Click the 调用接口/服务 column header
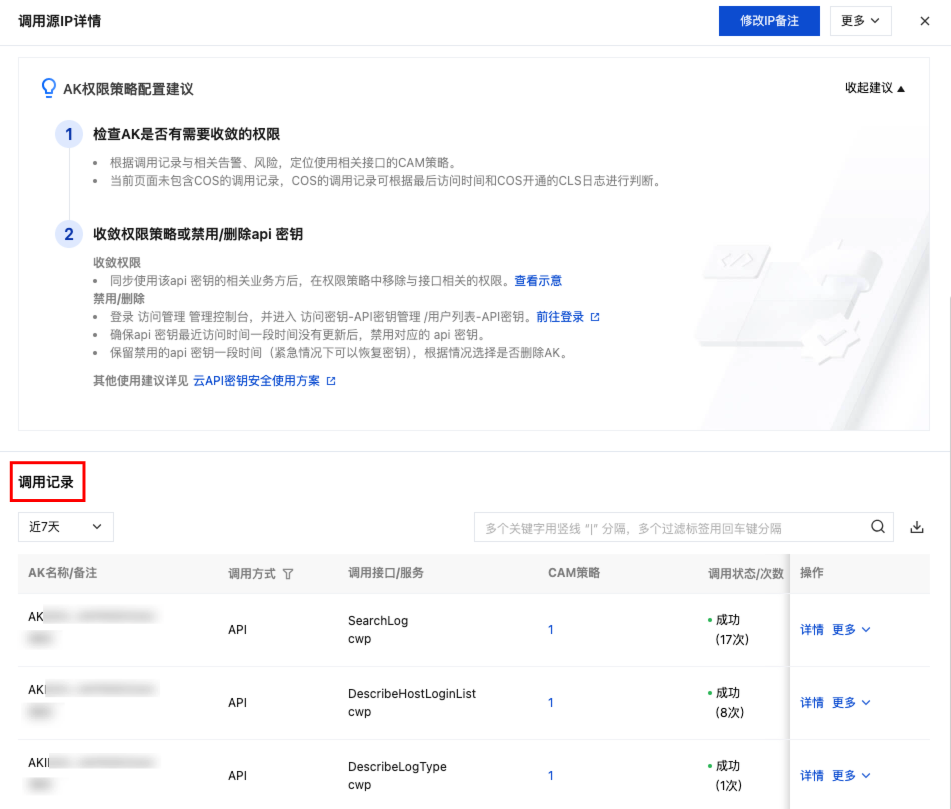The image size is (951, 809). pos(386,573)
